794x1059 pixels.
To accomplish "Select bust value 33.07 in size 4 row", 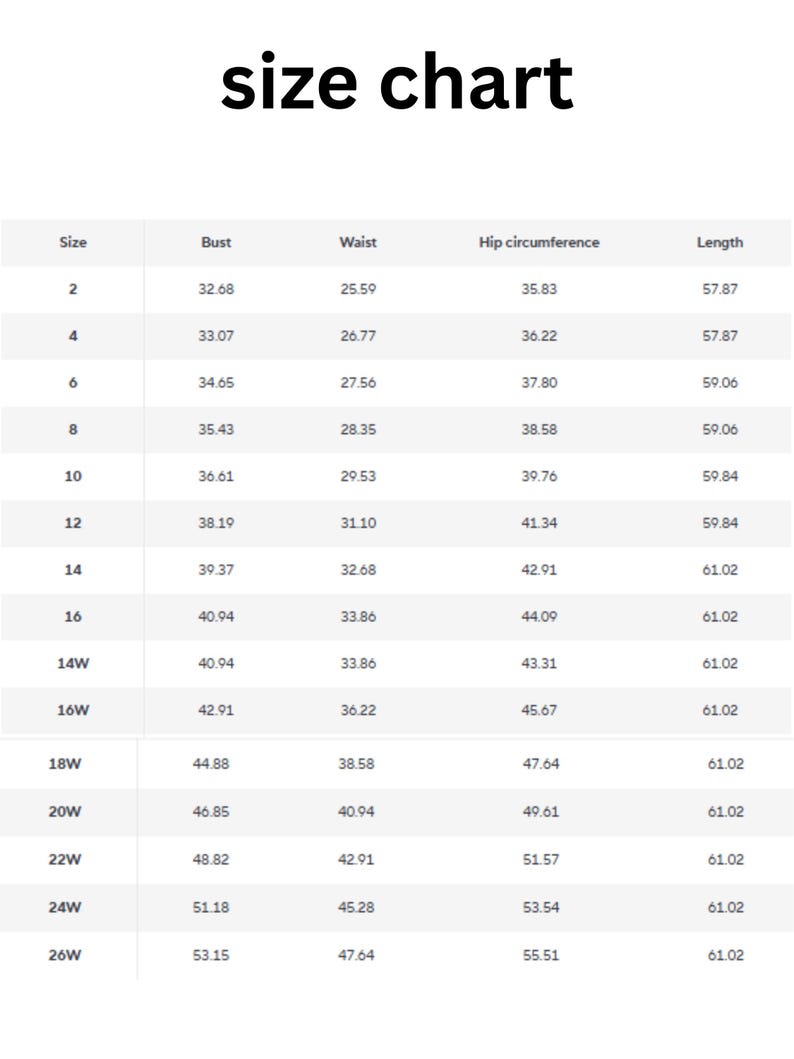I will (x=216, y=336).
